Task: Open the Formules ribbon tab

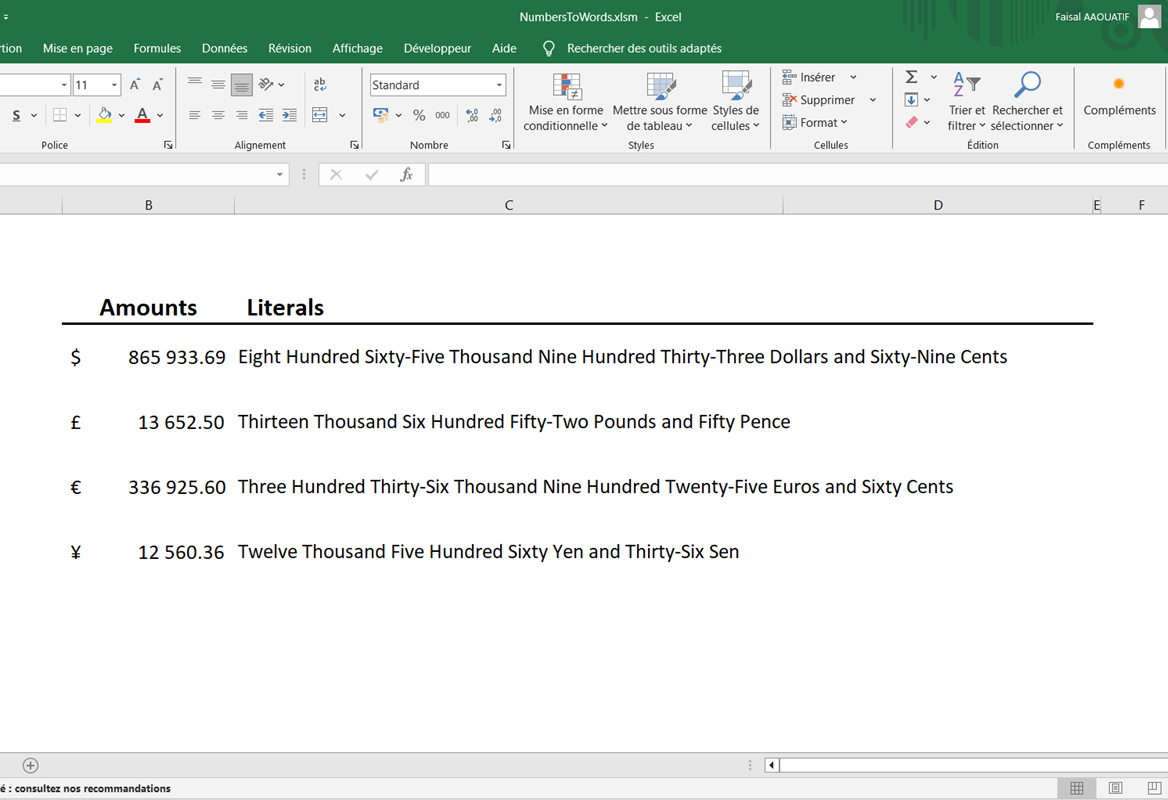Action: [x=157, y=48]
